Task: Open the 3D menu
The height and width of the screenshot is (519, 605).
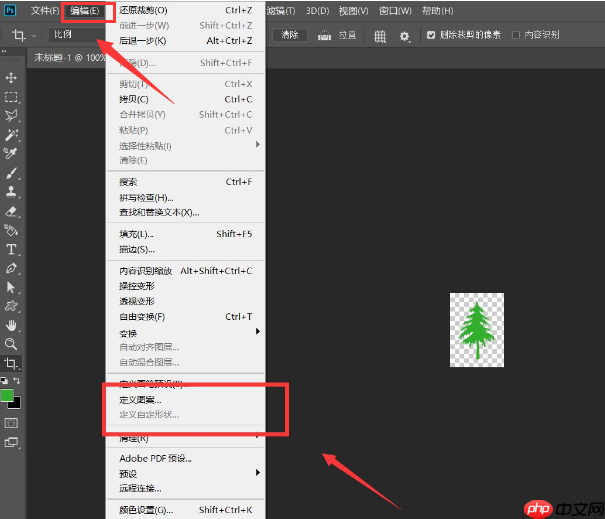Action: tap(318, 11)
